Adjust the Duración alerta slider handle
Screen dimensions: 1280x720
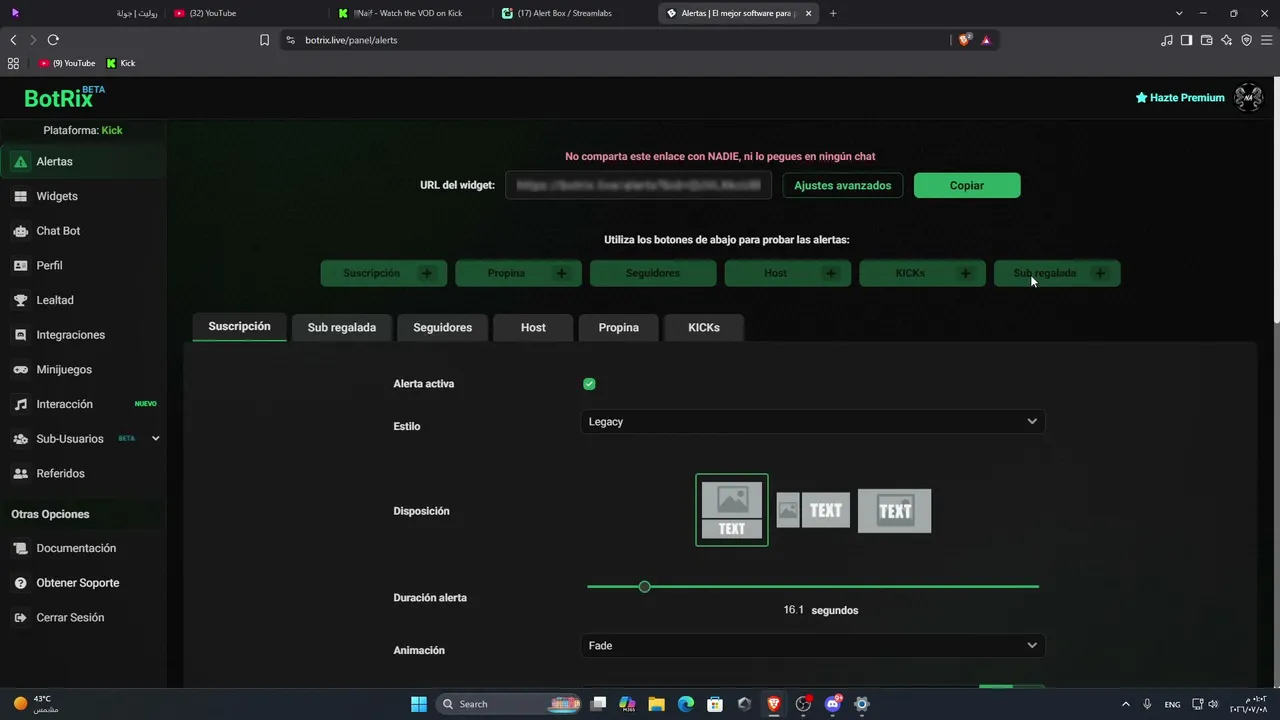[644, 587]
